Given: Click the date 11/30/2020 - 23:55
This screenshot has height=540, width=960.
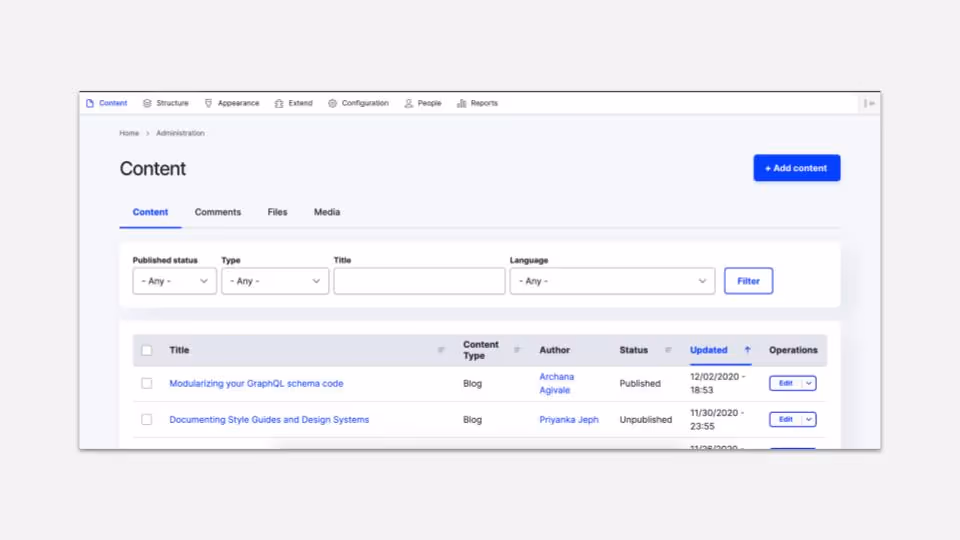Looking at the screenshot, I should (x=717, y=419).
